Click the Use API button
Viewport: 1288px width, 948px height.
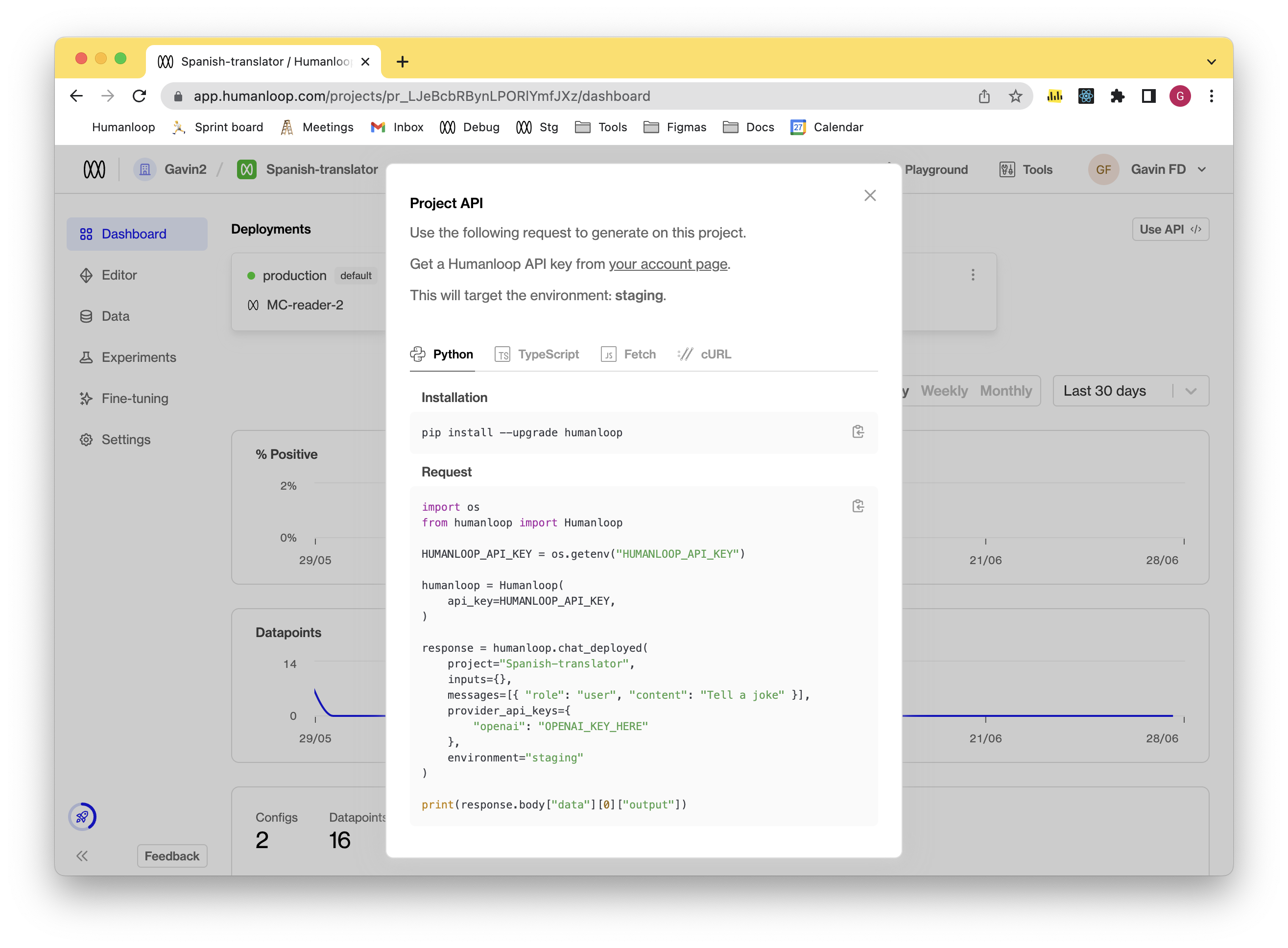click(1170, 229)
